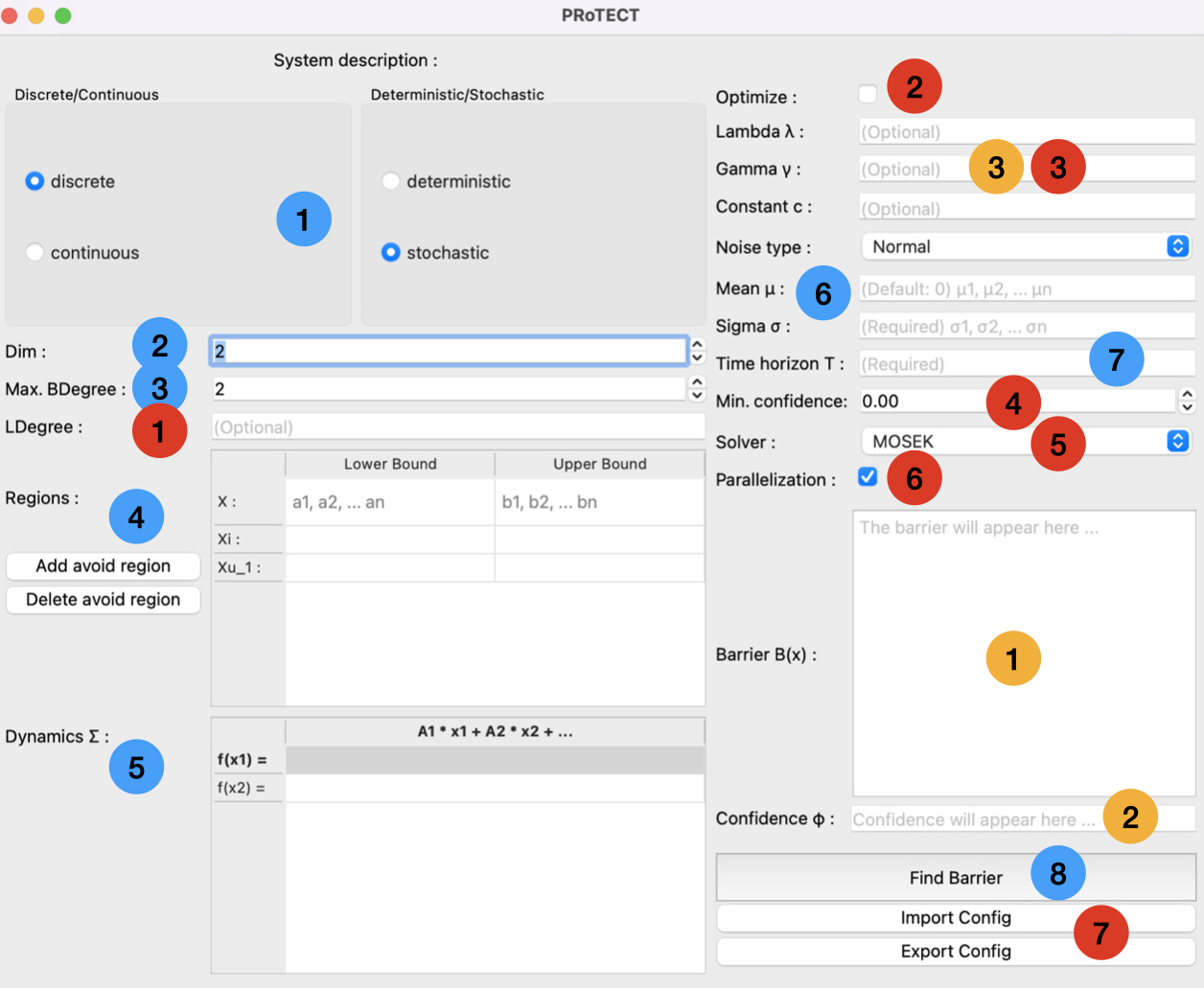The image size is (1204, 988).
Task: Click Add avoid region button
Action: 104,566
